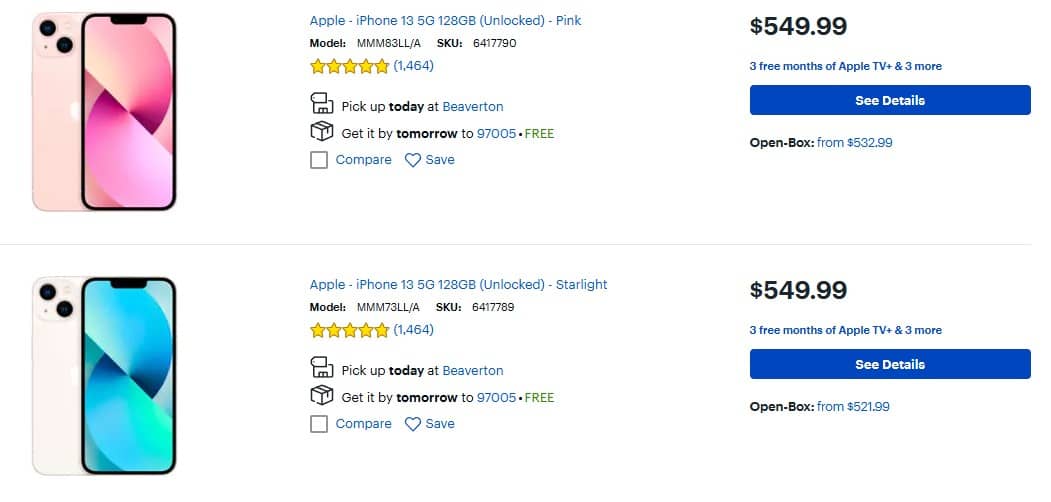1051x502 pixels.
Task: Check the Compare box for Starlight iPhone
Action: click(x=319, y=424)
